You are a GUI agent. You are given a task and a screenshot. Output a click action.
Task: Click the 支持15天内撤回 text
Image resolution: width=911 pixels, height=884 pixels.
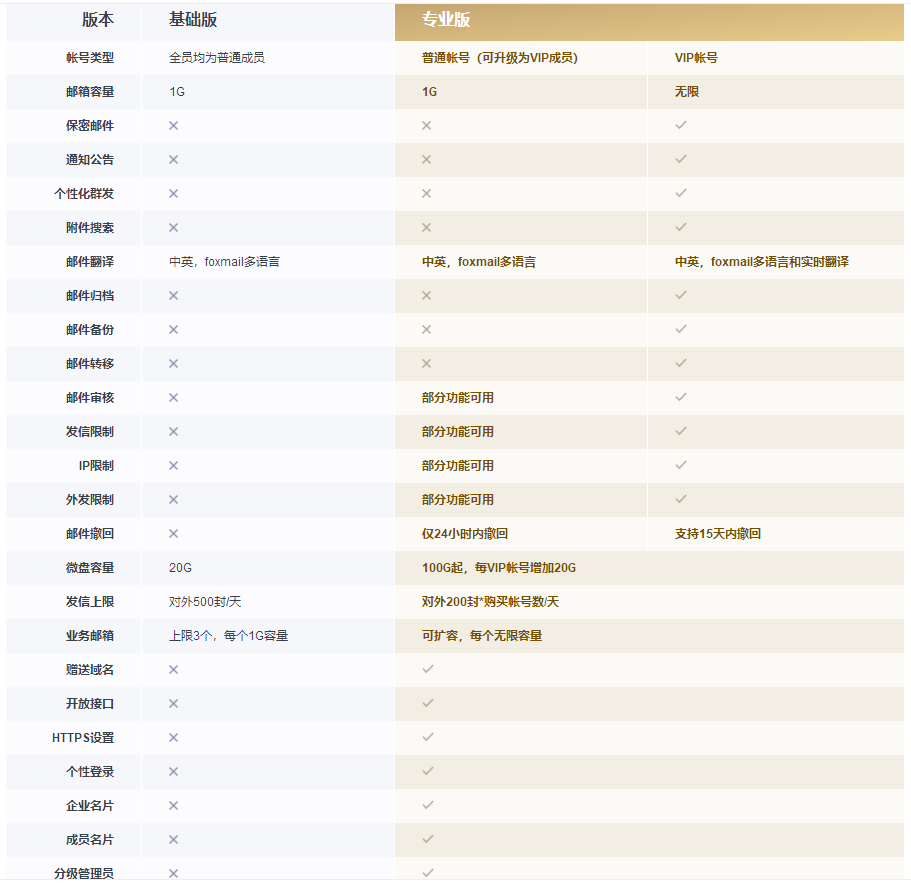click(x=717, y=533)
